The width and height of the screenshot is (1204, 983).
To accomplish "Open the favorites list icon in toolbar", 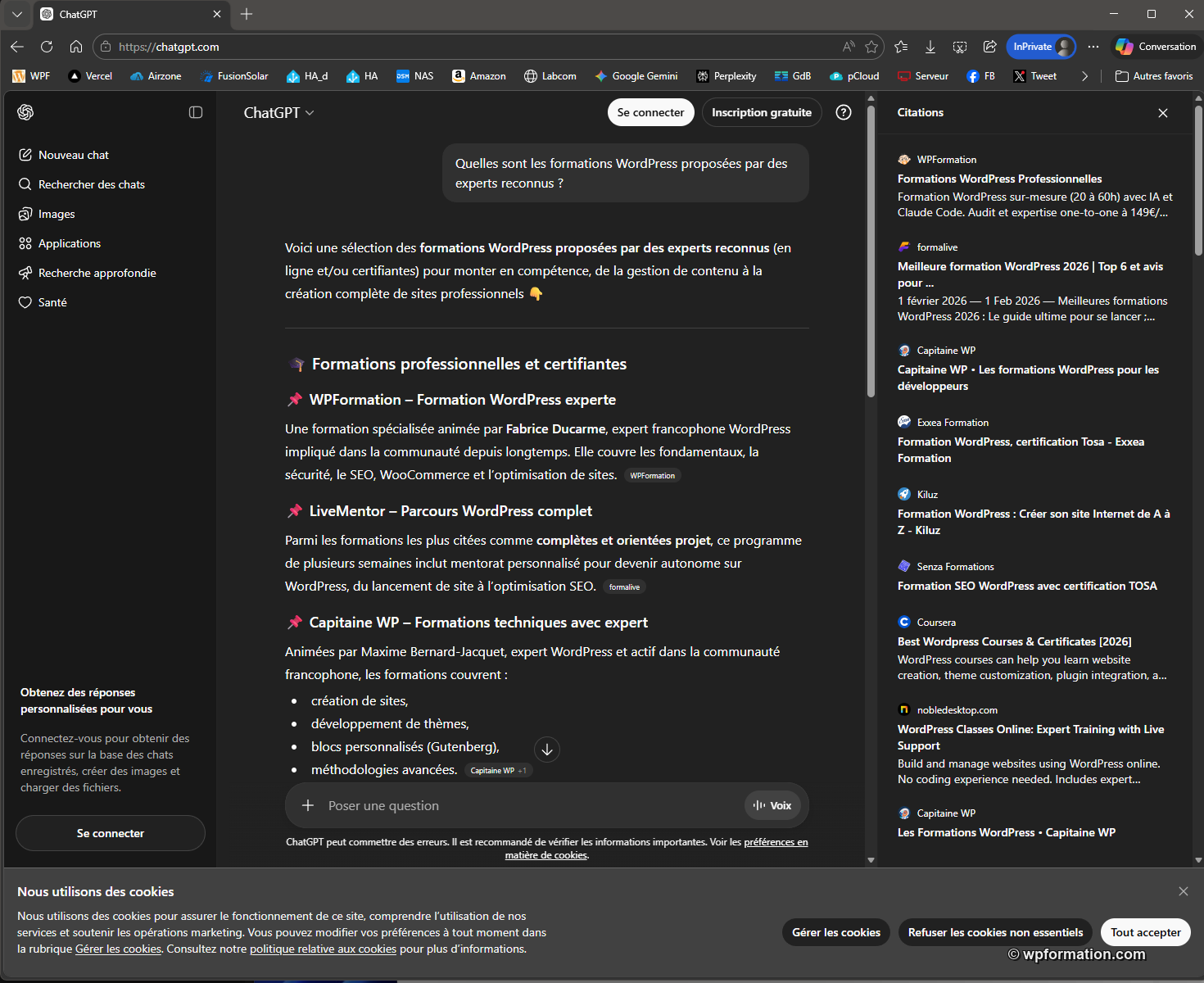I will pos(901,47).
